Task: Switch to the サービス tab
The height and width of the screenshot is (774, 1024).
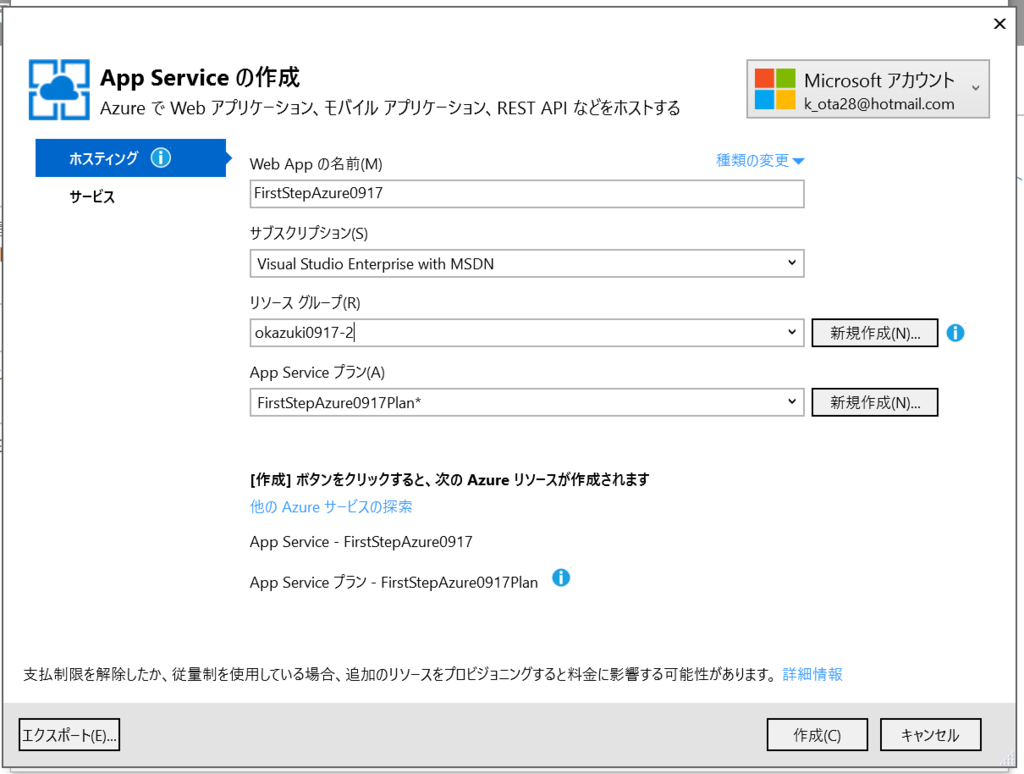Action: tap(92, 197)
